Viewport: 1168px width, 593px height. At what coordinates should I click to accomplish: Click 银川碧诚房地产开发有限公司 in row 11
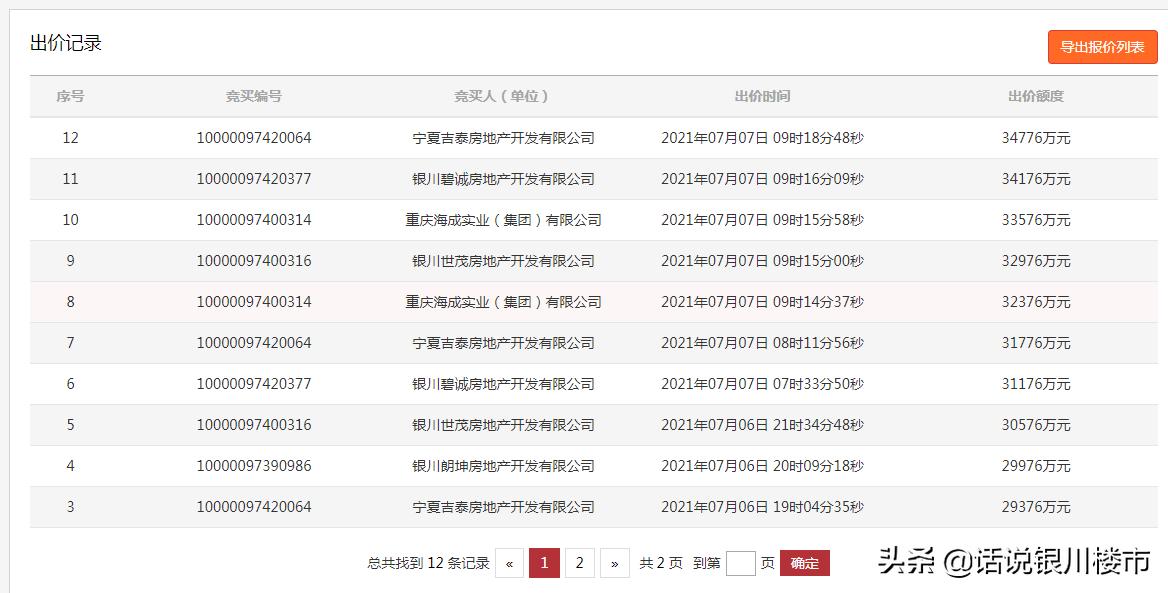tap(504, 179)
